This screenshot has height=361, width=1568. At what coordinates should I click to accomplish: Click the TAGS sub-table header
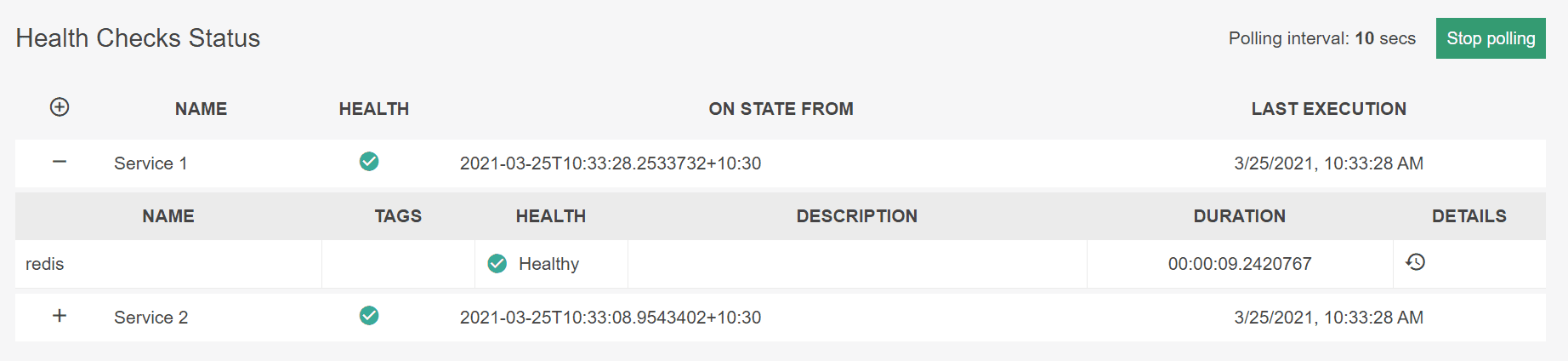point(398,216)
